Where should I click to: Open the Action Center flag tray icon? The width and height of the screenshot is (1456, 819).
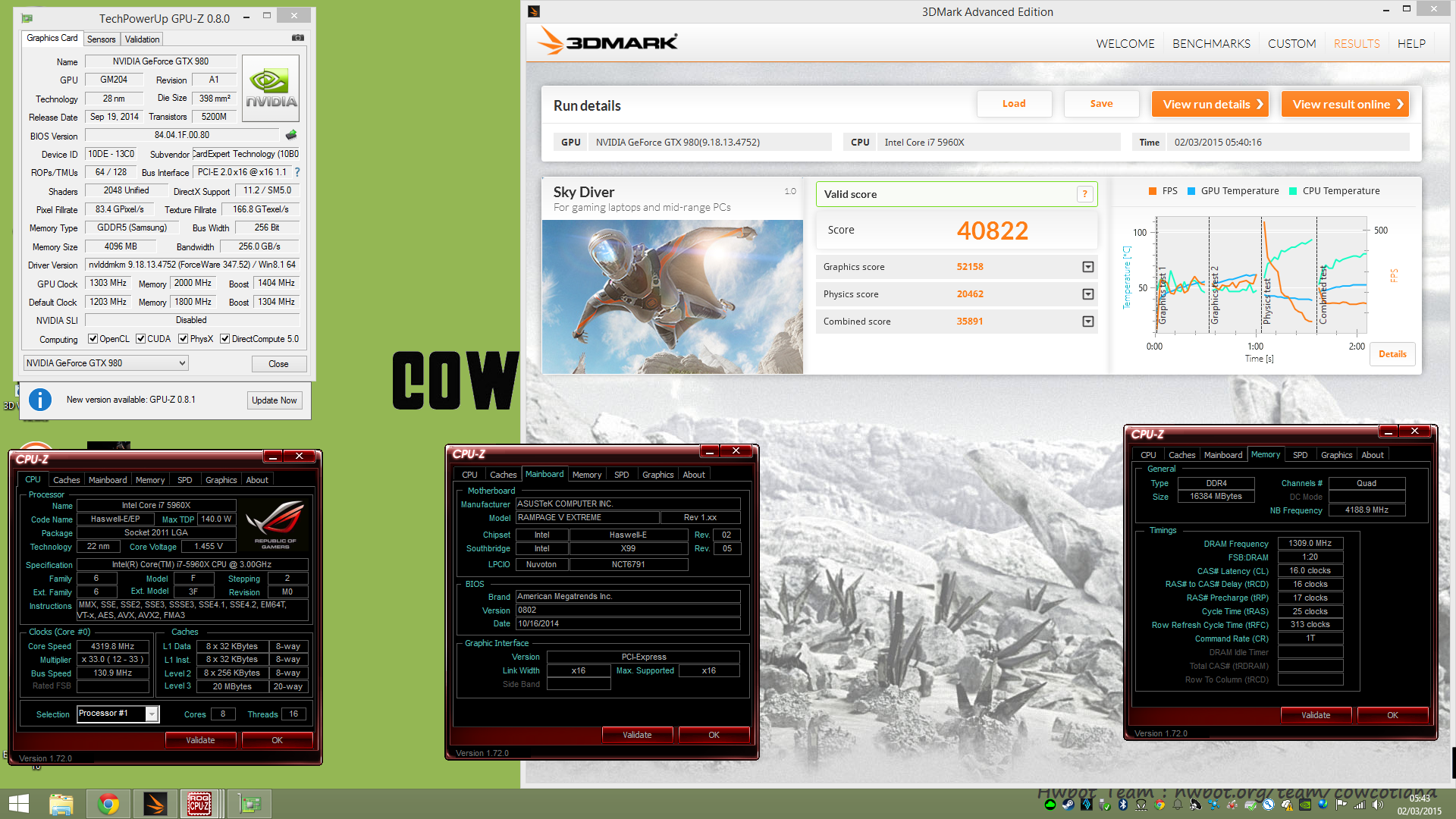pos(1341,805)
